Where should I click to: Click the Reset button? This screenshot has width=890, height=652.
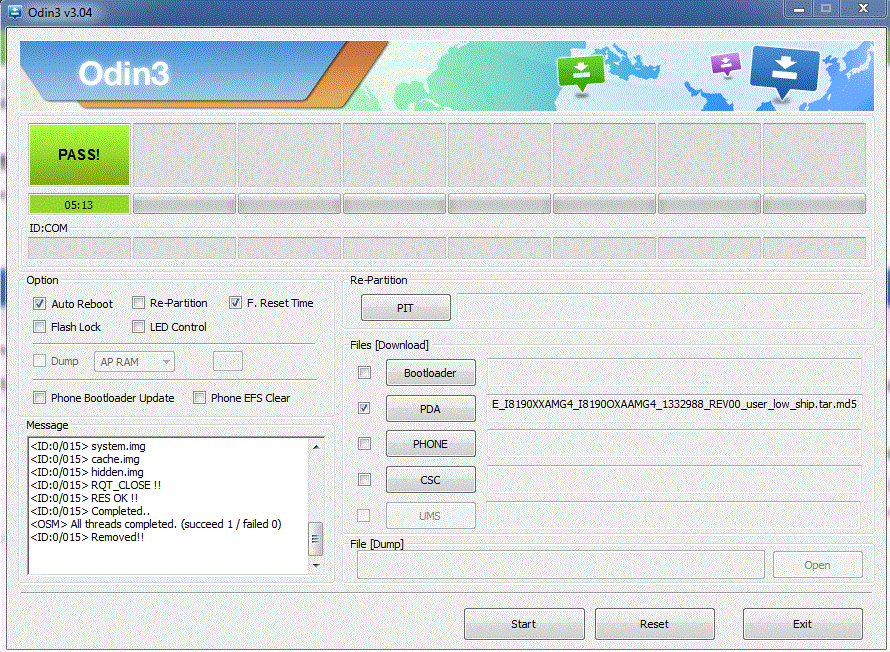pos(654,624)
